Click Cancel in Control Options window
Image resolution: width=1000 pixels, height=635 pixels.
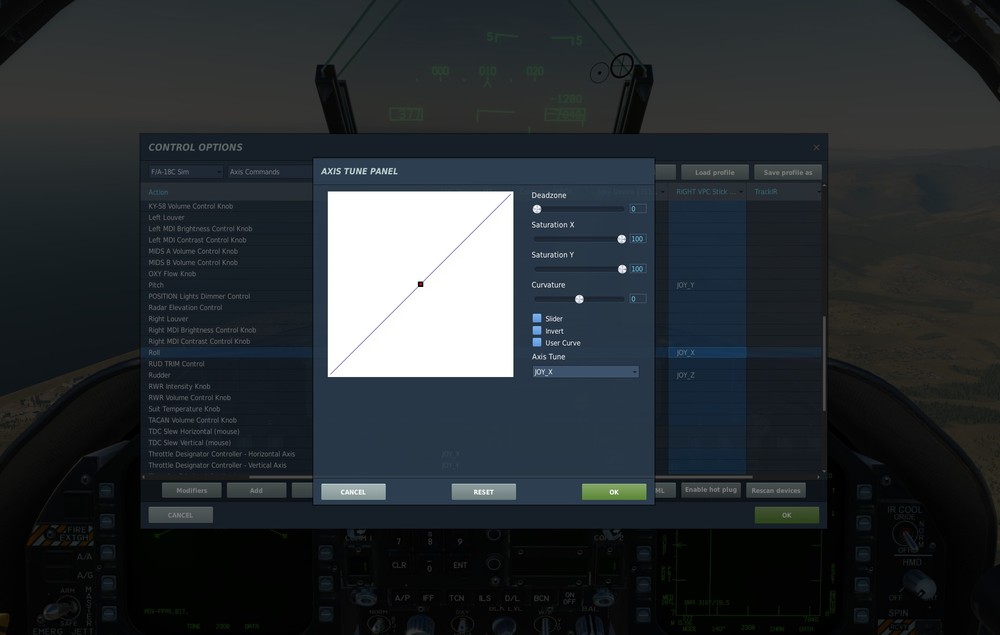(180, 515)
